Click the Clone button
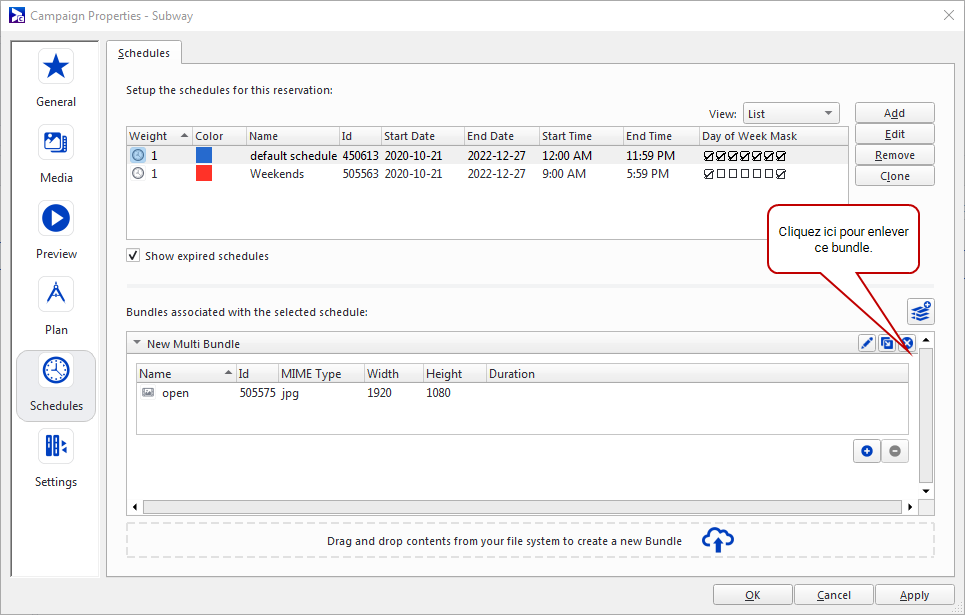Image resolution: width=965 pixels, height=615 pixels. (x=894, y=176)
